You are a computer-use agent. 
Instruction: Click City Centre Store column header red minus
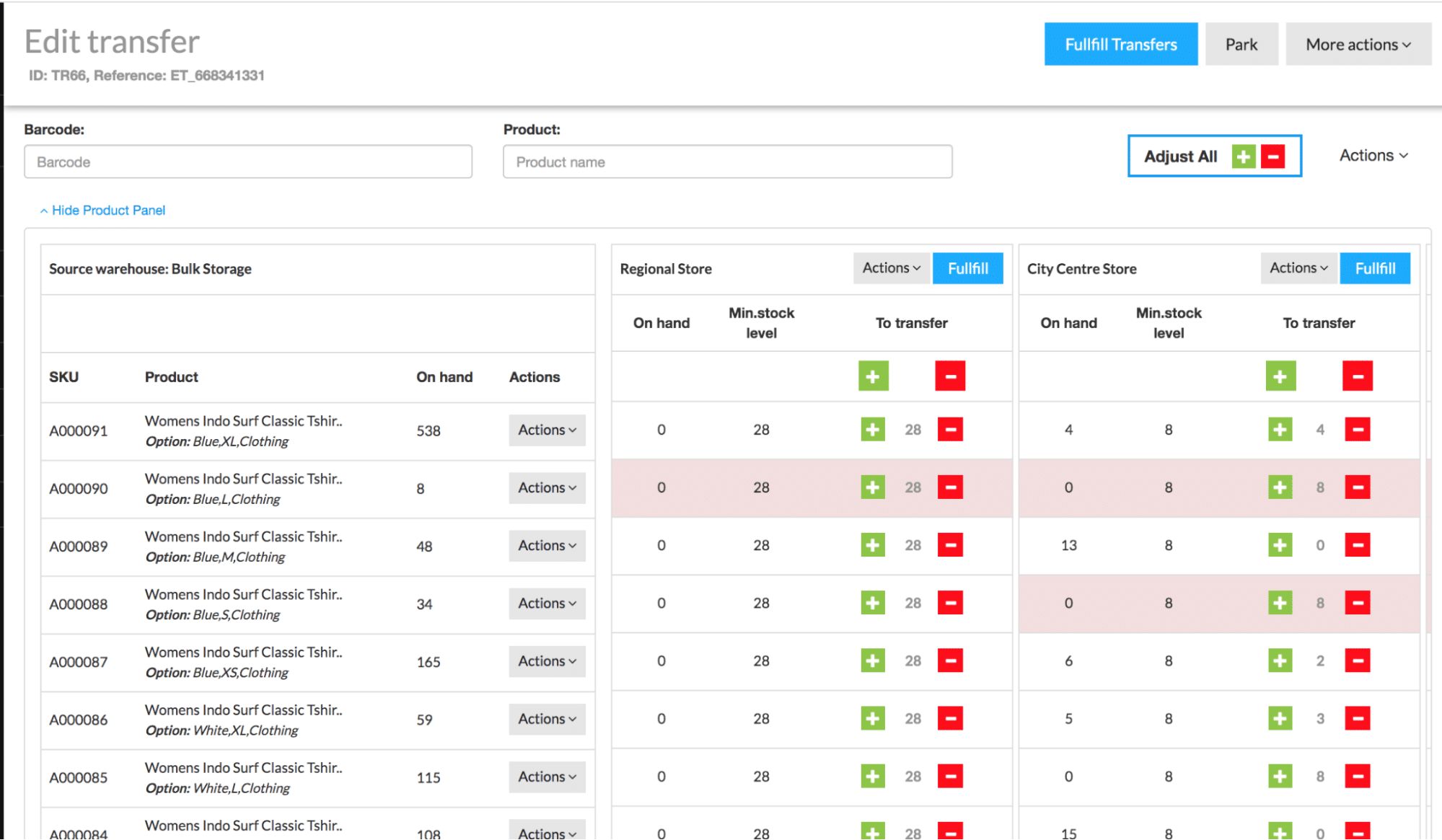point(1357,376)
